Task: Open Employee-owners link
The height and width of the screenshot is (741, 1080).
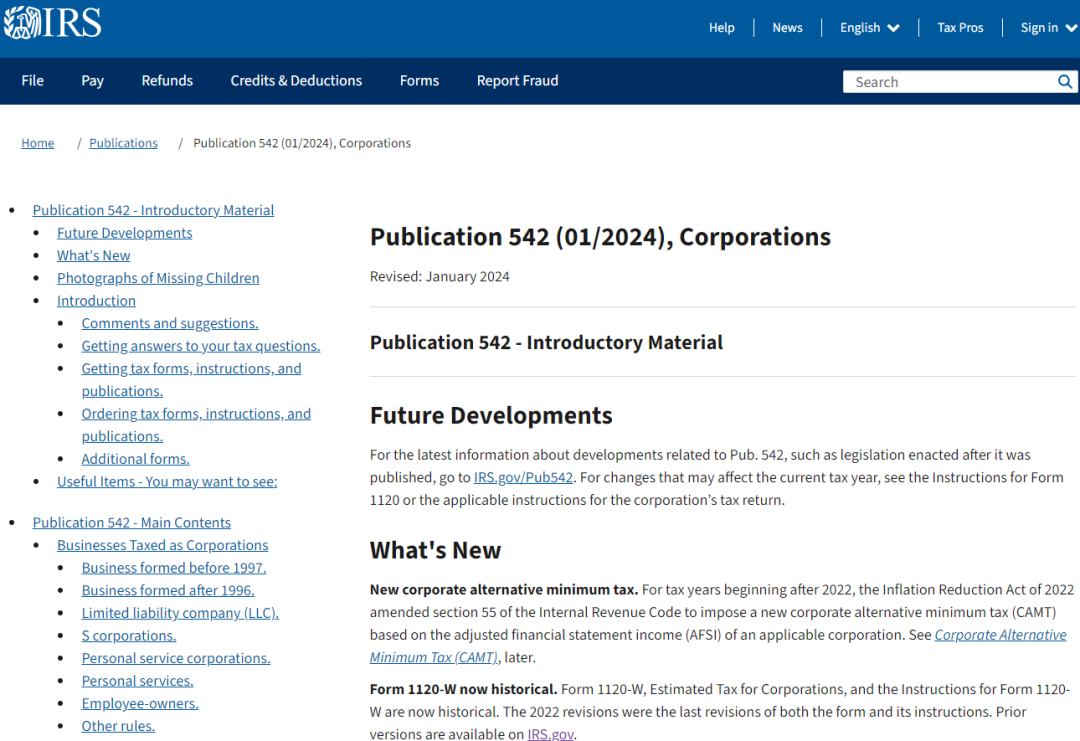Action: point(140,704)
